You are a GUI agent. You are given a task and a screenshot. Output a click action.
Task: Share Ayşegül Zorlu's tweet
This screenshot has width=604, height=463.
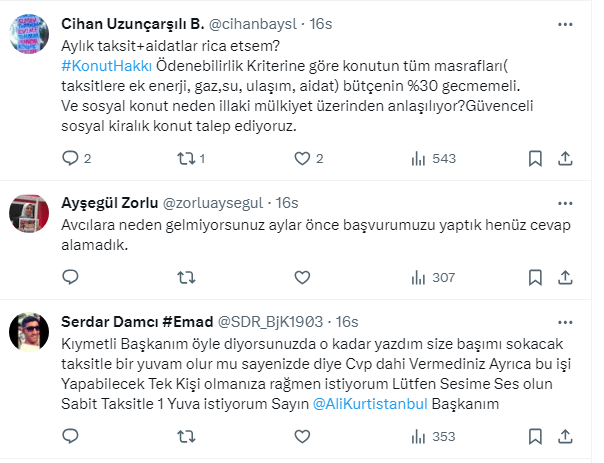565,279
